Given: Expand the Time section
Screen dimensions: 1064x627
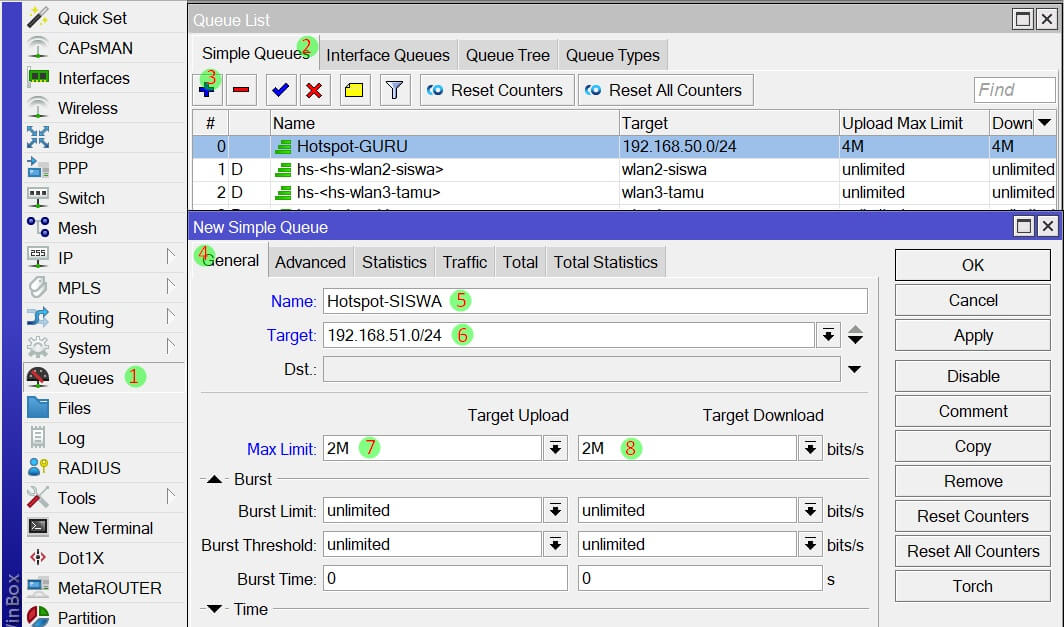Looking at the screenshot, I should (215, 609).
